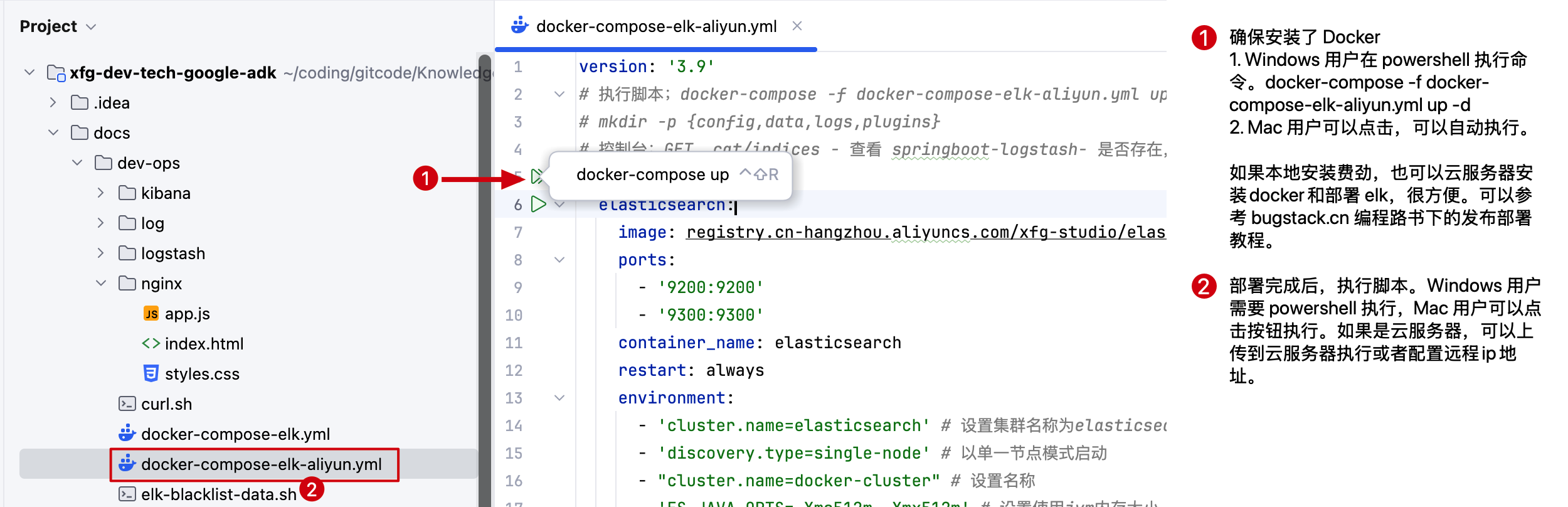Screen dimensions: 1568x507
Task: Click the shell icon beside curl.sh
Action: [127, 404]
